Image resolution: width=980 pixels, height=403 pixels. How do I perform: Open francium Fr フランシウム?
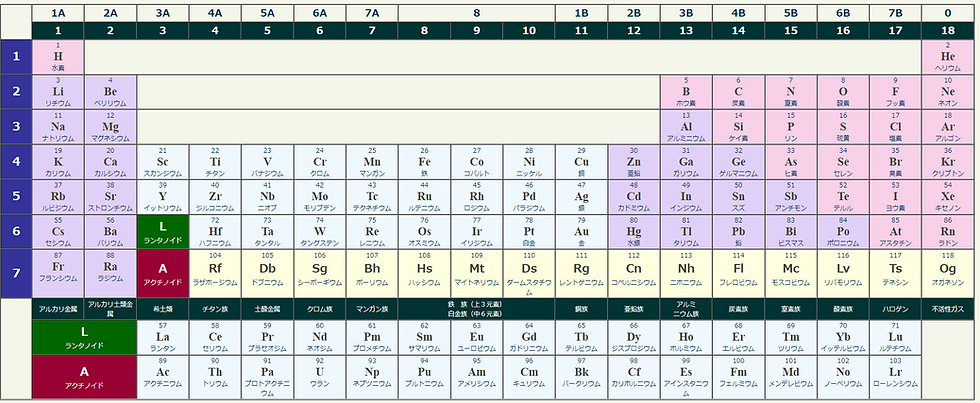coord(58,274)
